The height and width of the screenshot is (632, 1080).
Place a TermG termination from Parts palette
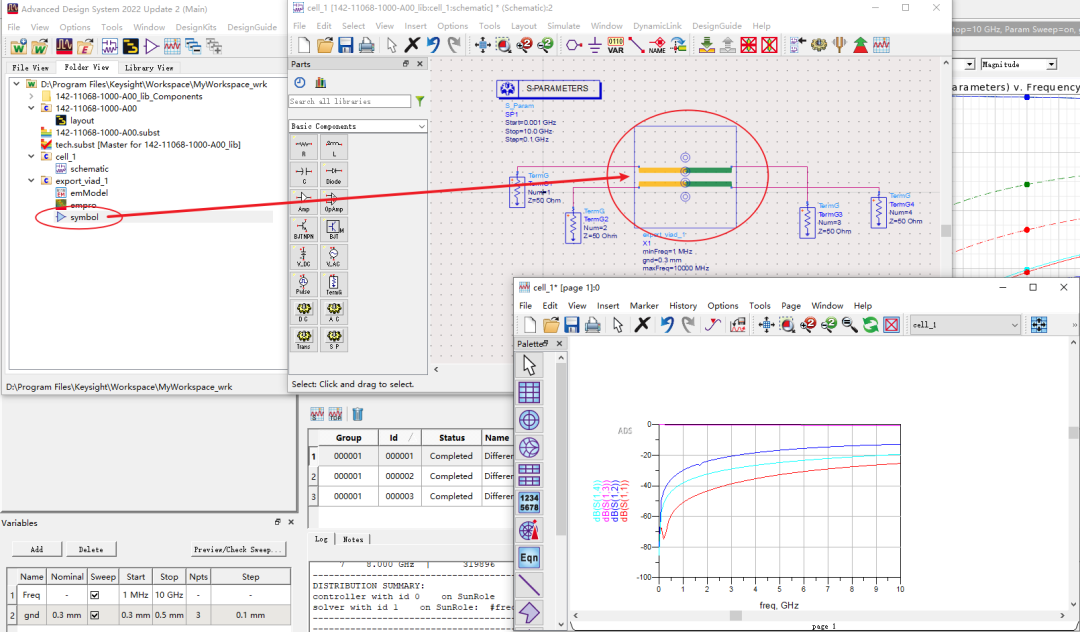tap(333, 284)
